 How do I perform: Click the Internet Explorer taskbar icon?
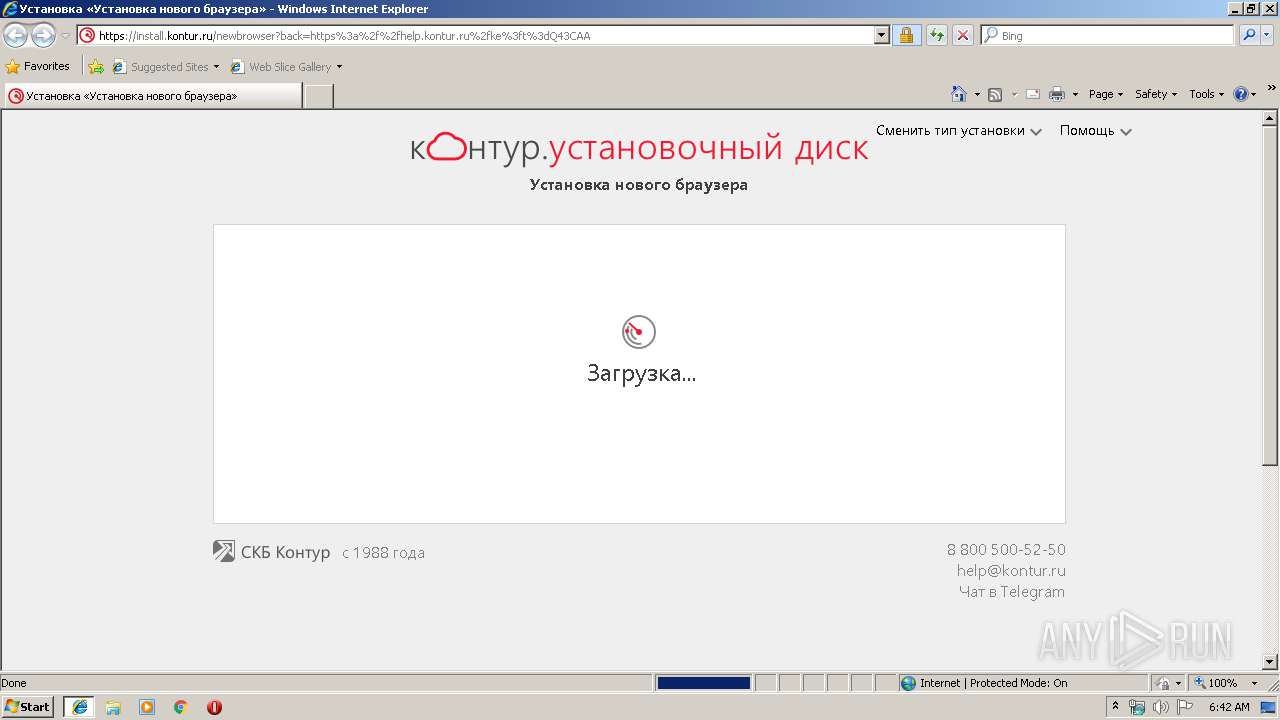pyautogui.click(x=79, y=707)
